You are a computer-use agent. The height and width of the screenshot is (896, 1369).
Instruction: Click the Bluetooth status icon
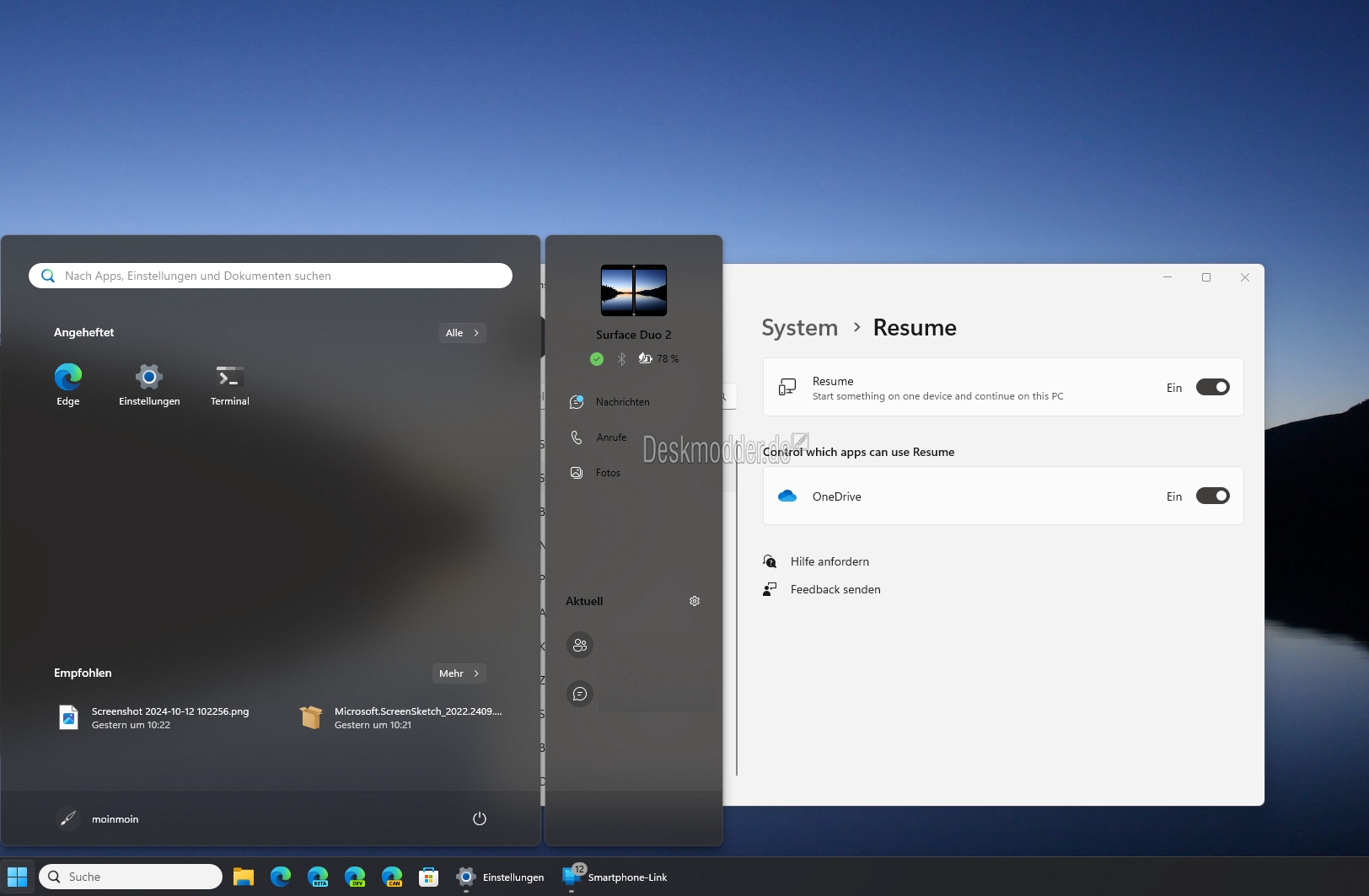[x=621, y=359]
